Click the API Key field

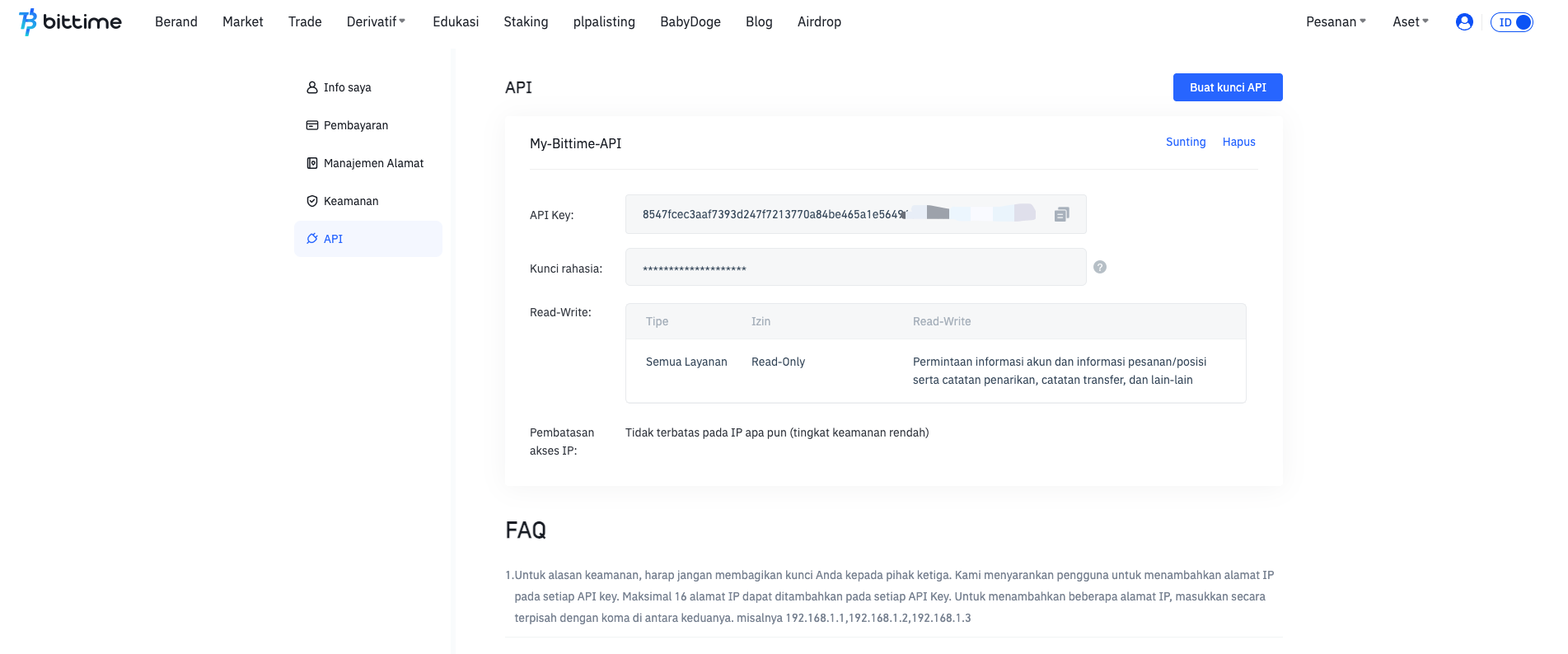pos(856,214)
